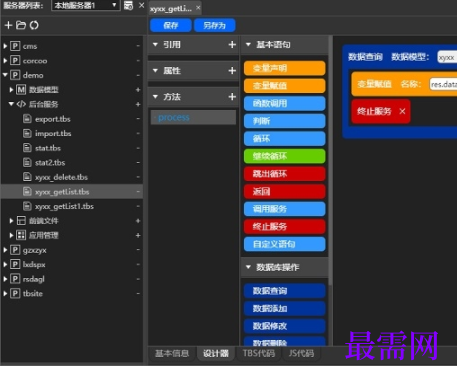
Task: Collapse the 方法 section
Action: coord(155,97)
